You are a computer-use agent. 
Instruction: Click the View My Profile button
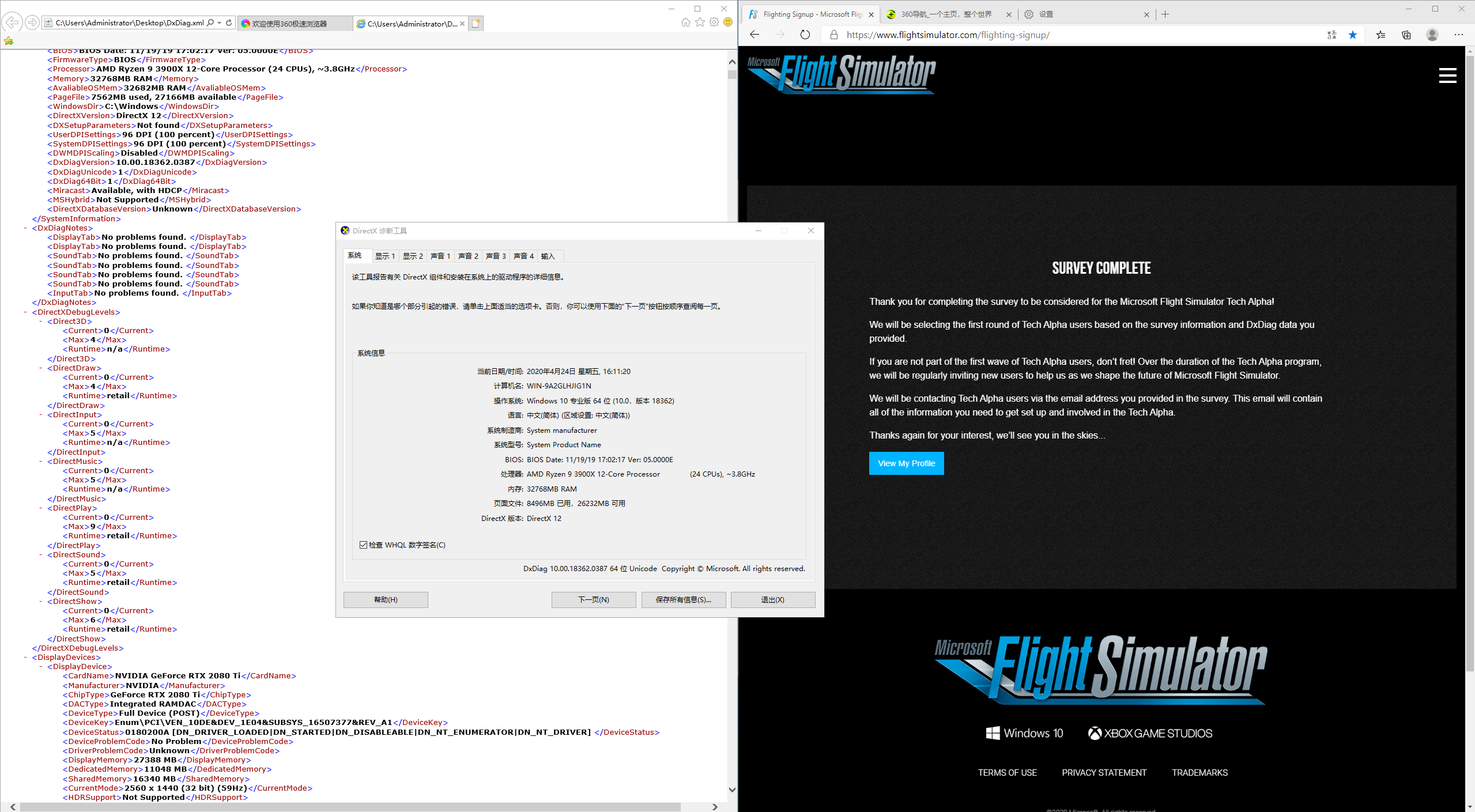906,463
